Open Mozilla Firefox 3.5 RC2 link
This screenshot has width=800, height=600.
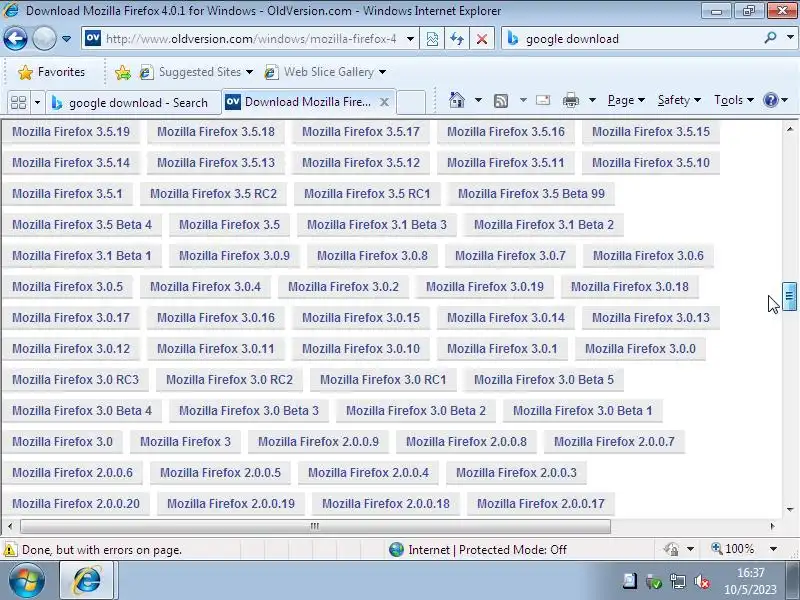click(213, 193)
